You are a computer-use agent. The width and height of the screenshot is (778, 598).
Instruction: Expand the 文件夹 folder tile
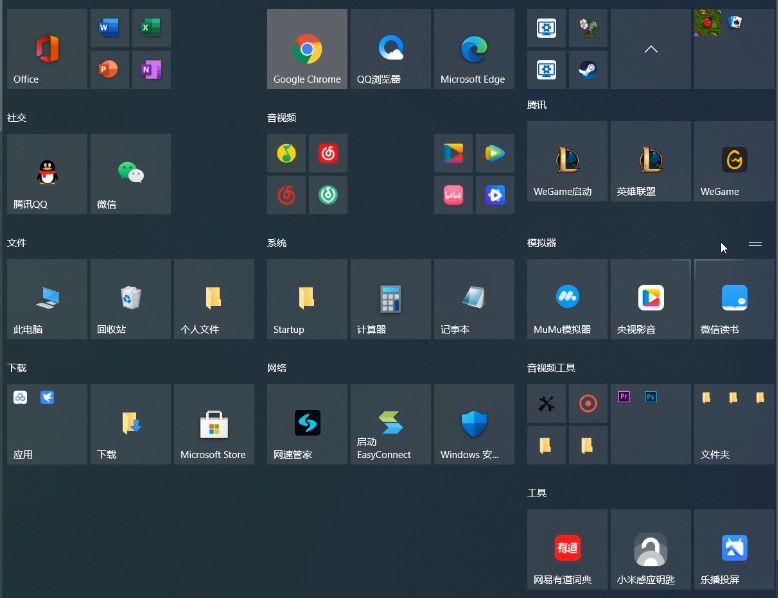[x=734, y=424]
